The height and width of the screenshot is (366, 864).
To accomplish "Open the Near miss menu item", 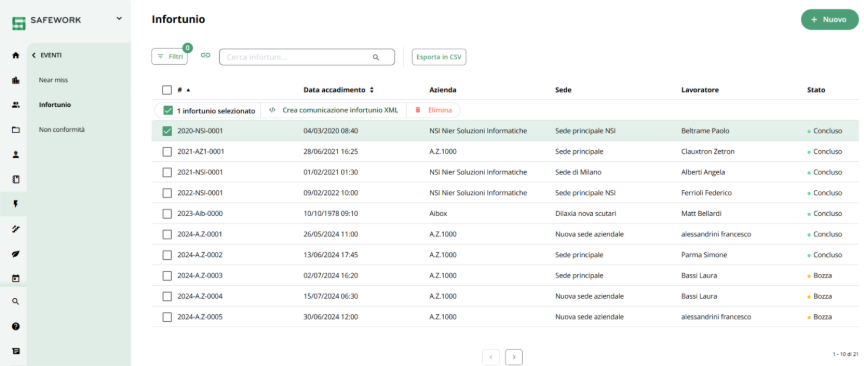I will pos(53,80).
